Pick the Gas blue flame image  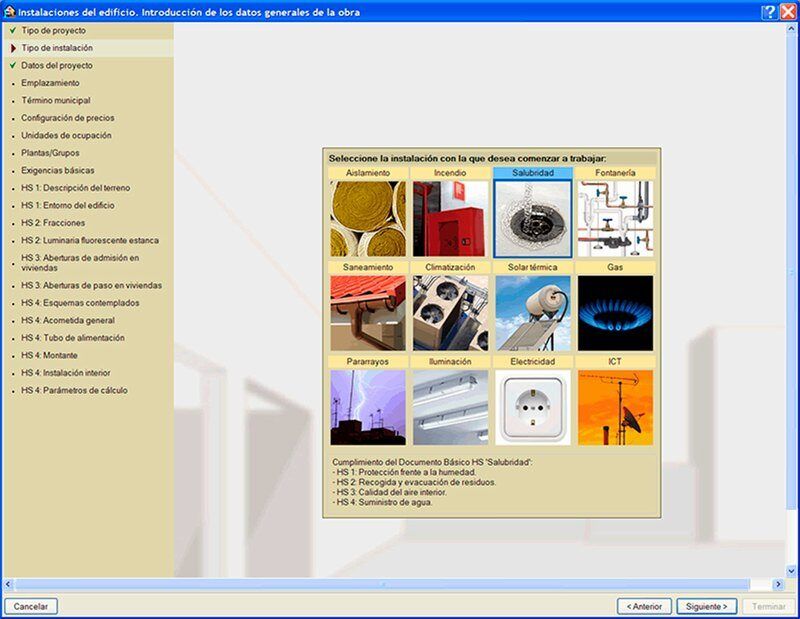pos(615,313)
